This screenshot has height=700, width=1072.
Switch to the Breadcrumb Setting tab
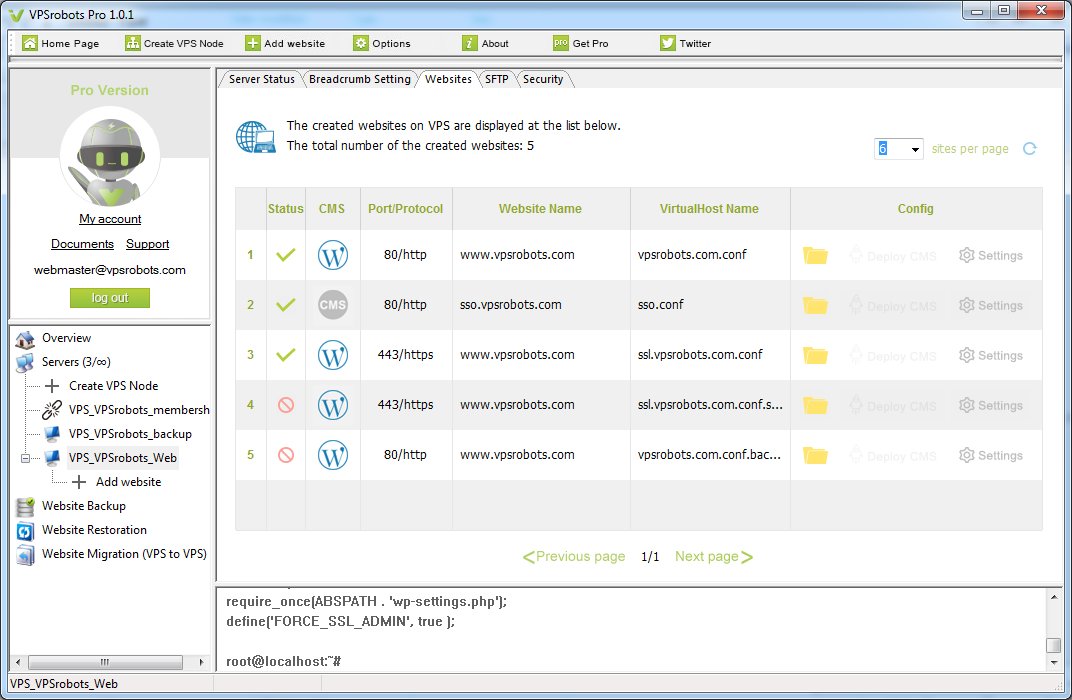(x=360, y=79)
